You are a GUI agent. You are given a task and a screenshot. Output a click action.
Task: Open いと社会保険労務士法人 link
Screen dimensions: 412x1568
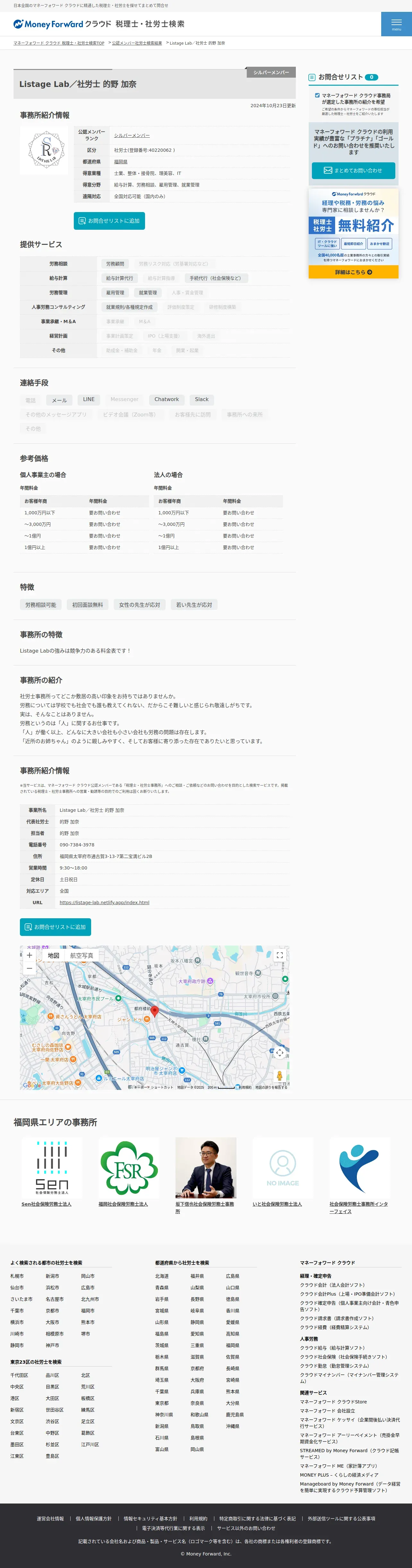pos(277,1204)
